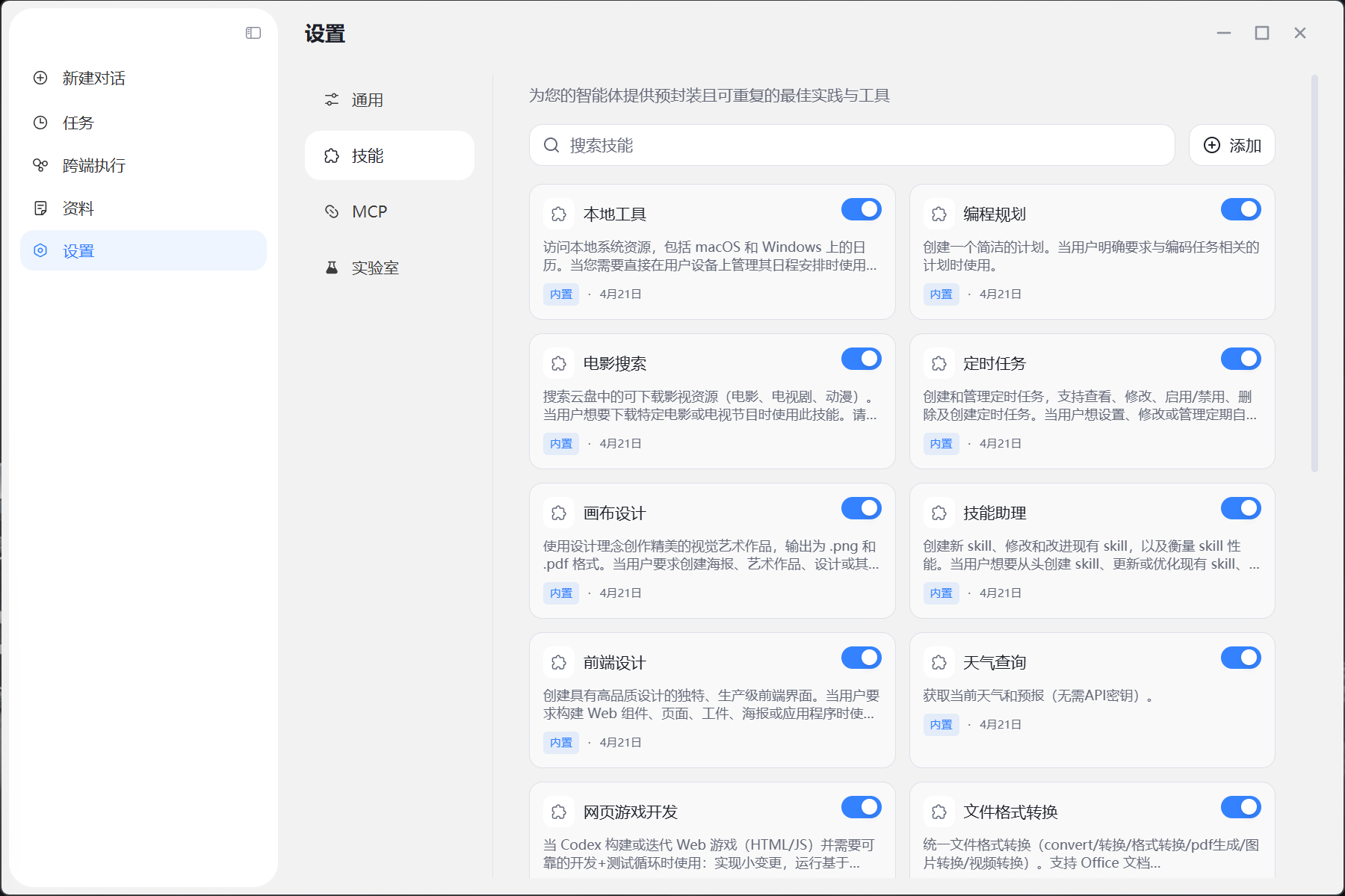The image size is (1345, 896).
Task: Click the 内置 badge on 编程规划
Action: point(941,294)
